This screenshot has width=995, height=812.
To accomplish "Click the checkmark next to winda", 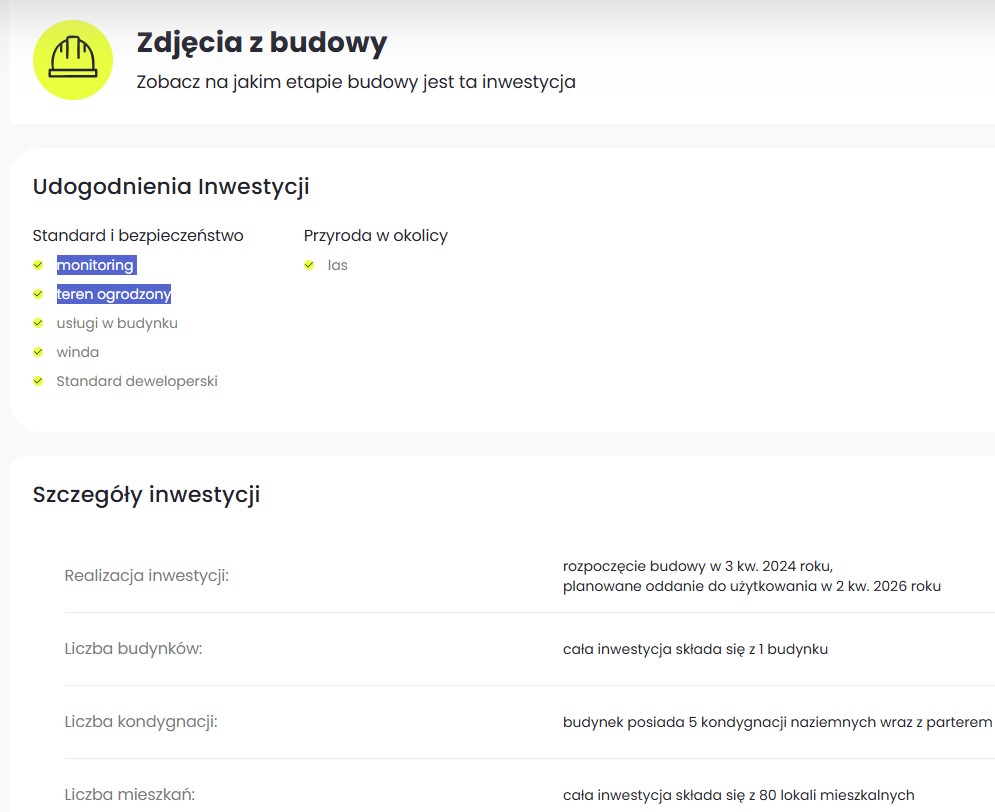I will (x=38, y=352).
